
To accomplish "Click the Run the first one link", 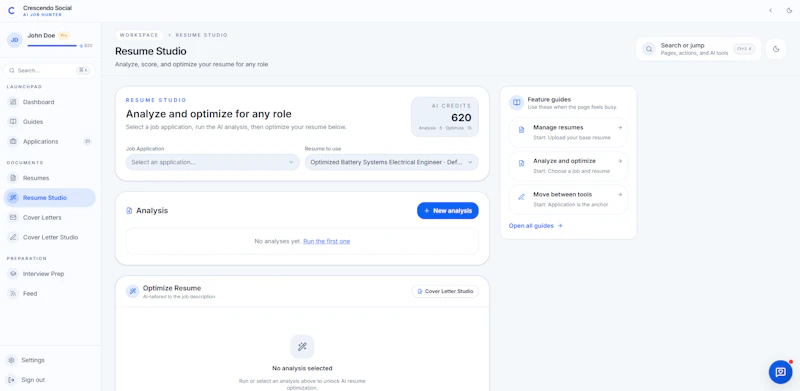I will point(327,241).
